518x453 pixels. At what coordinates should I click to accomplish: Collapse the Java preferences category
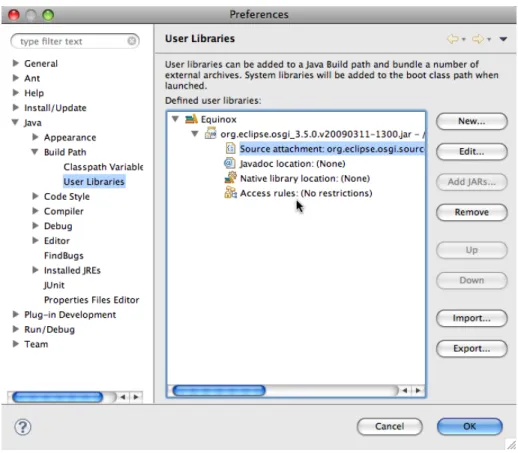coord(15,122)
